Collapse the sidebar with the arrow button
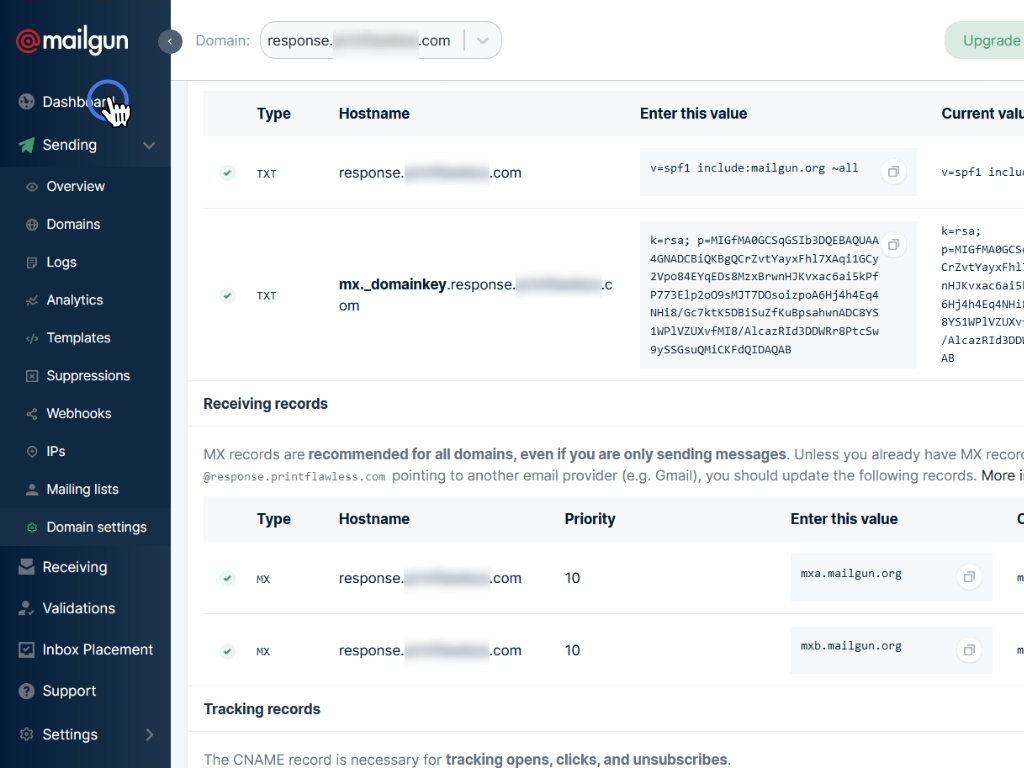Image resolution: width=1024 pixels, height=768 pixels. [x=170, y=41]
